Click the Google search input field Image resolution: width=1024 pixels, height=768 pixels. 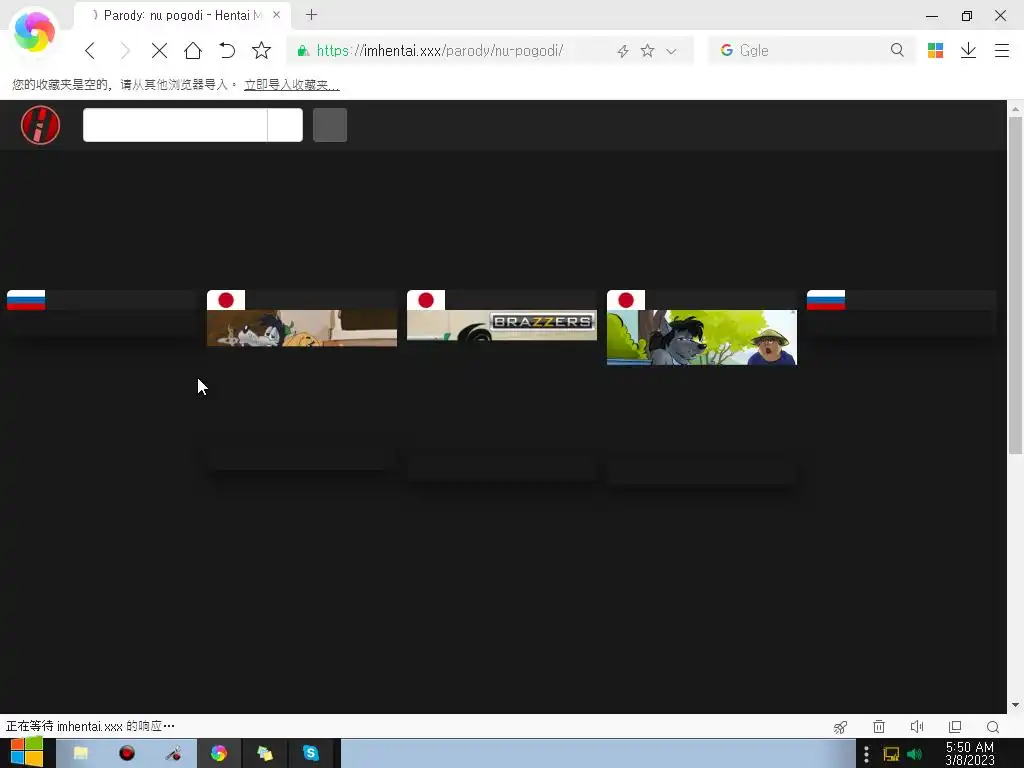(x=810, y=51)
